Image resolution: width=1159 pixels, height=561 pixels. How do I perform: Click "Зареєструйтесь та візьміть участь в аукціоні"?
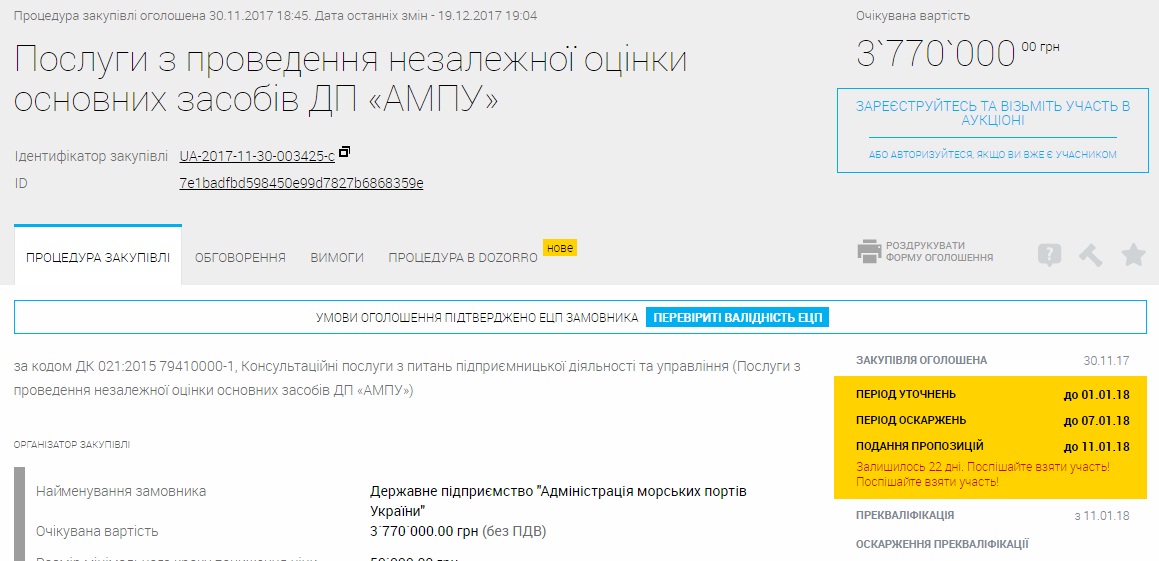(x=992, y=113)
